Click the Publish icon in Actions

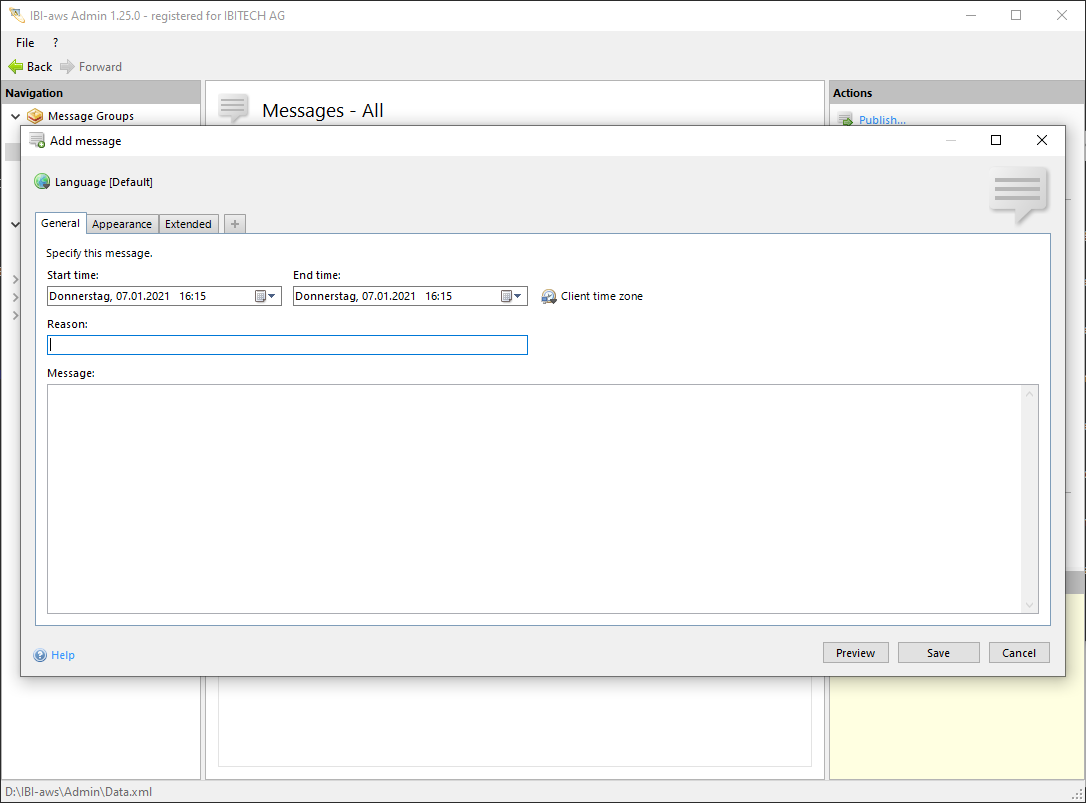tap(845, 120)
